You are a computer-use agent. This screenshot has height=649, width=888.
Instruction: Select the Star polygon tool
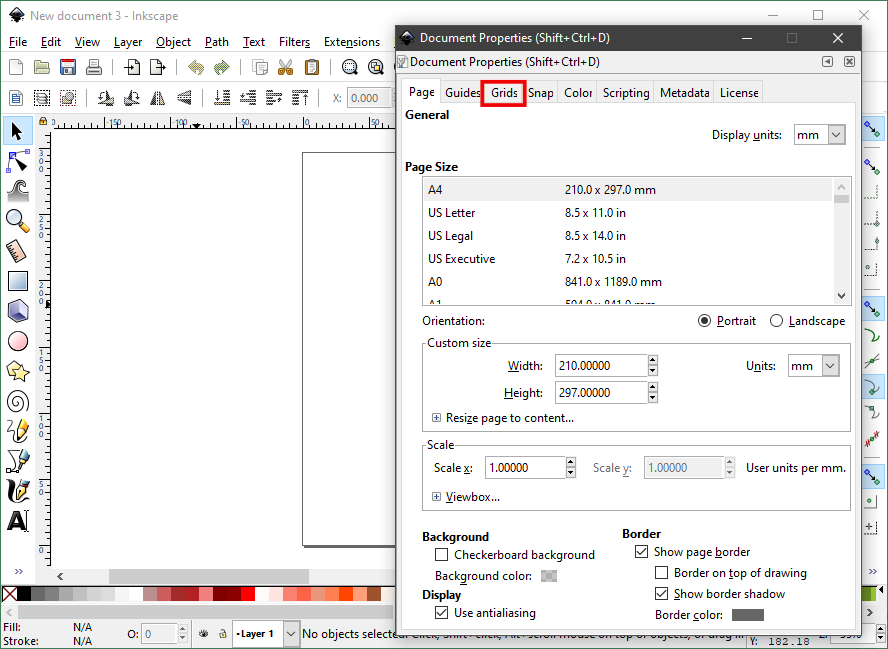coord(18,371)
